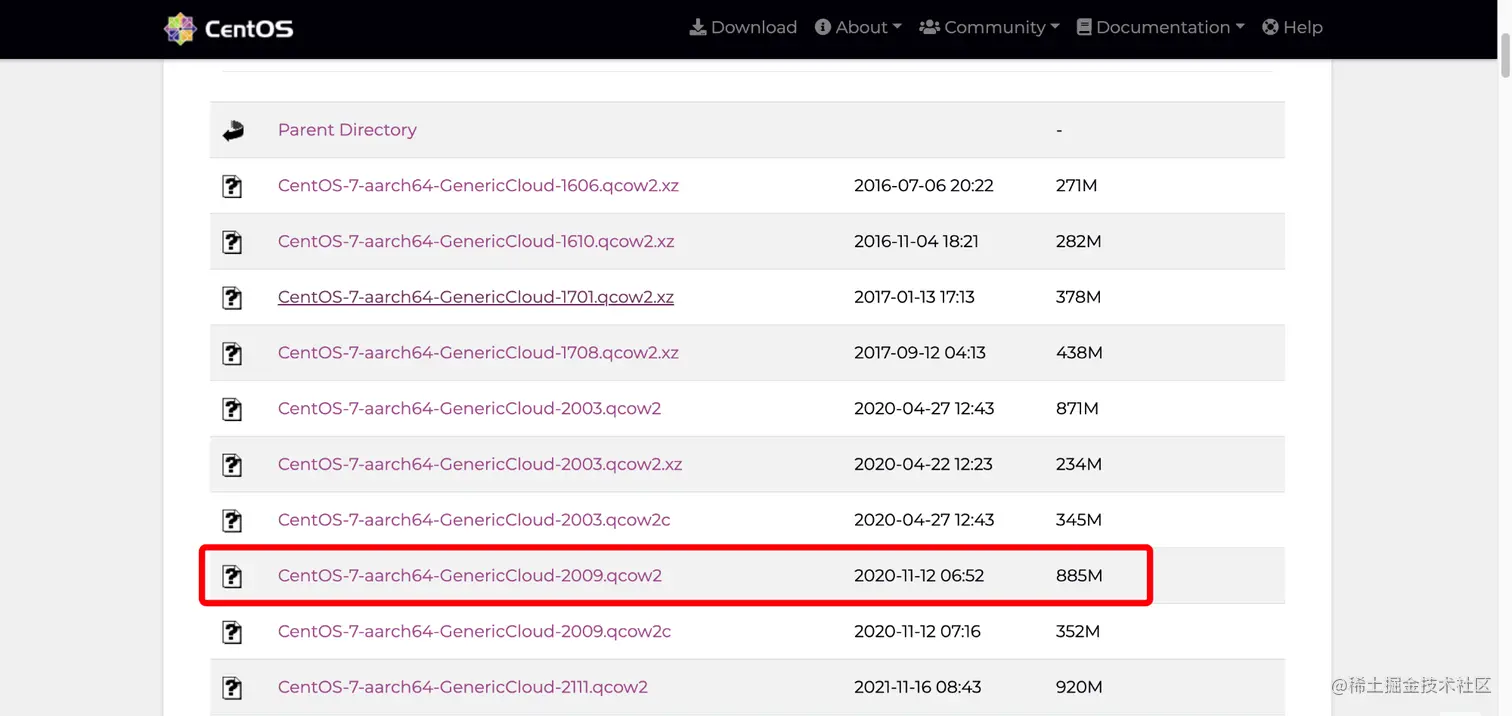Click file icon beside GenericCloud-1701.qcow2.xz
This screenshot has height=716, width=1512.
click(x=232, y=298)
